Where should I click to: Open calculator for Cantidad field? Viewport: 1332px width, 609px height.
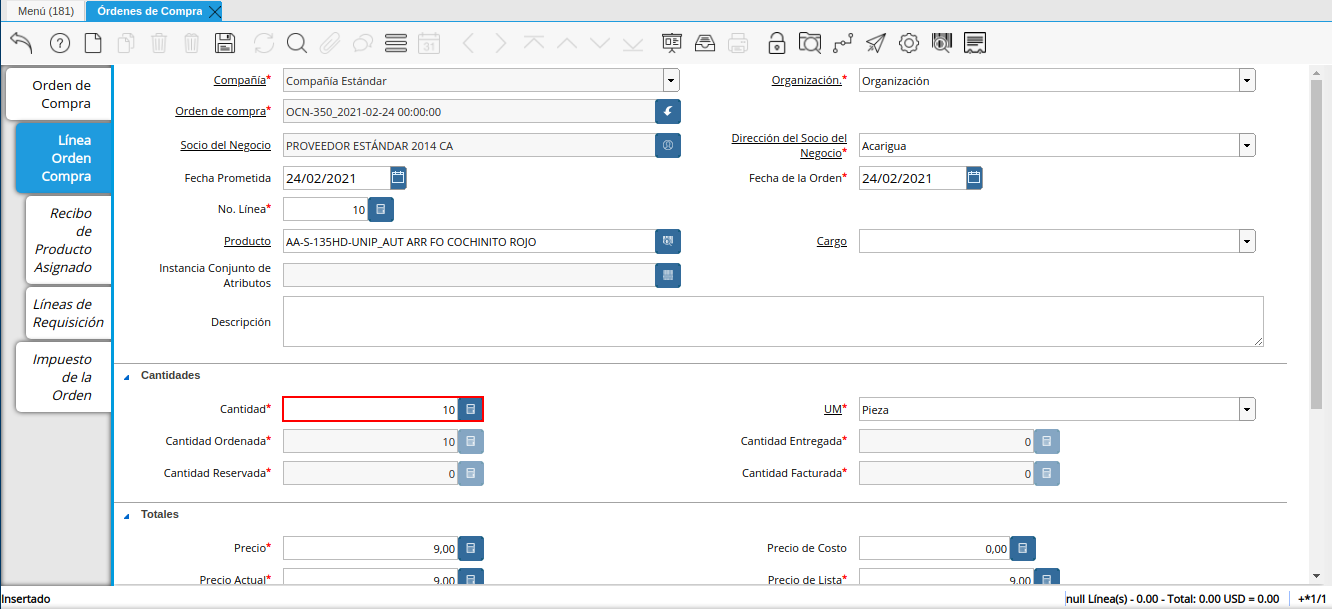coord(471,409)
